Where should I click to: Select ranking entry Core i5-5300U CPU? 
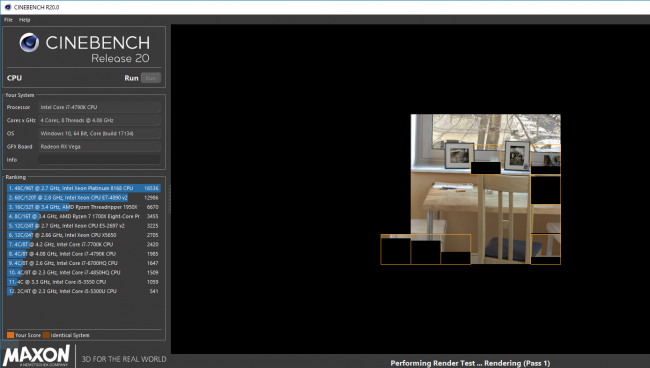[83, 291]
